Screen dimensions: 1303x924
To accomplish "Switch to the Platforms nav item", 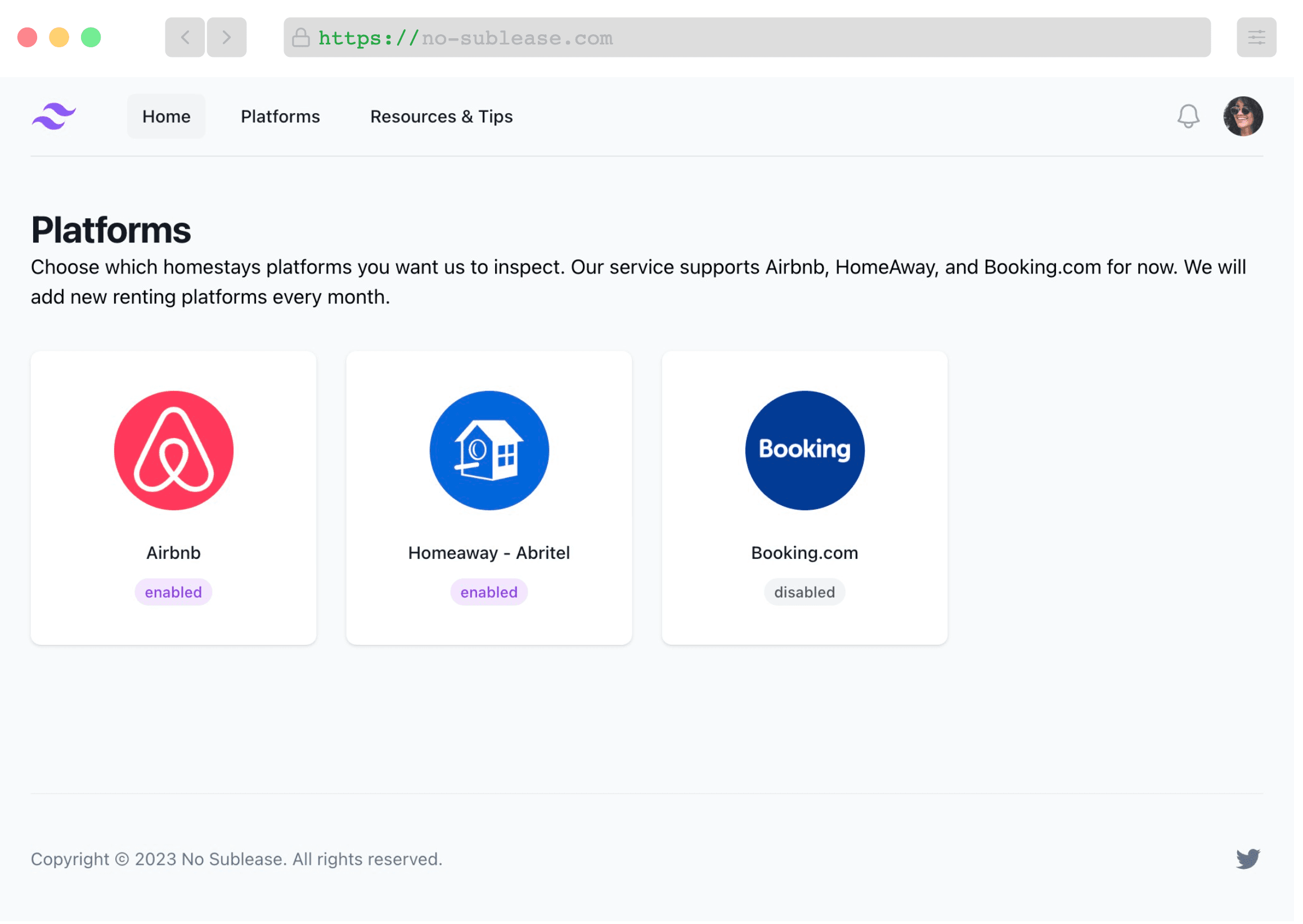I will pyautogui.click(x=280, y=116).
